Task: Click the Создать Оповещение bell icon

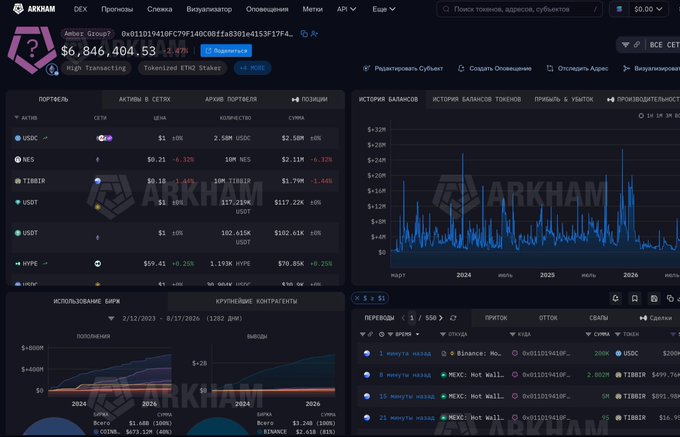Action: coord(461,68)
